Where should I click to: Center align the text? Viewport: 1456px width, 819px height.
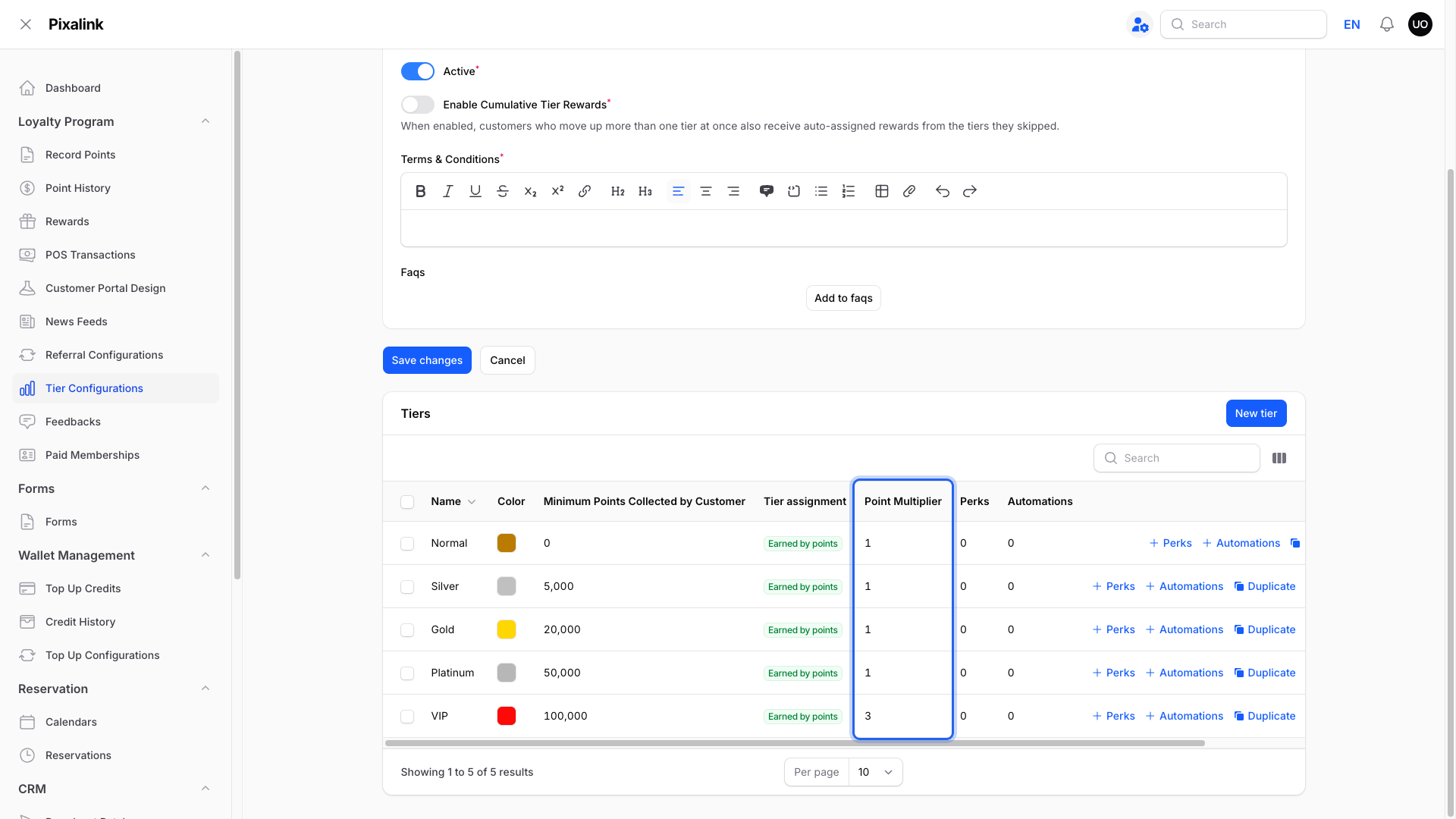pos(705,191)
